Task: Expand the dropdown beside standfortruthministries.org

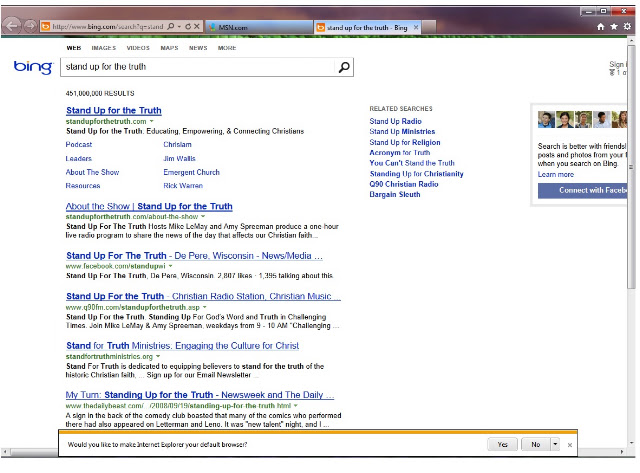Action: click(158, 357)
